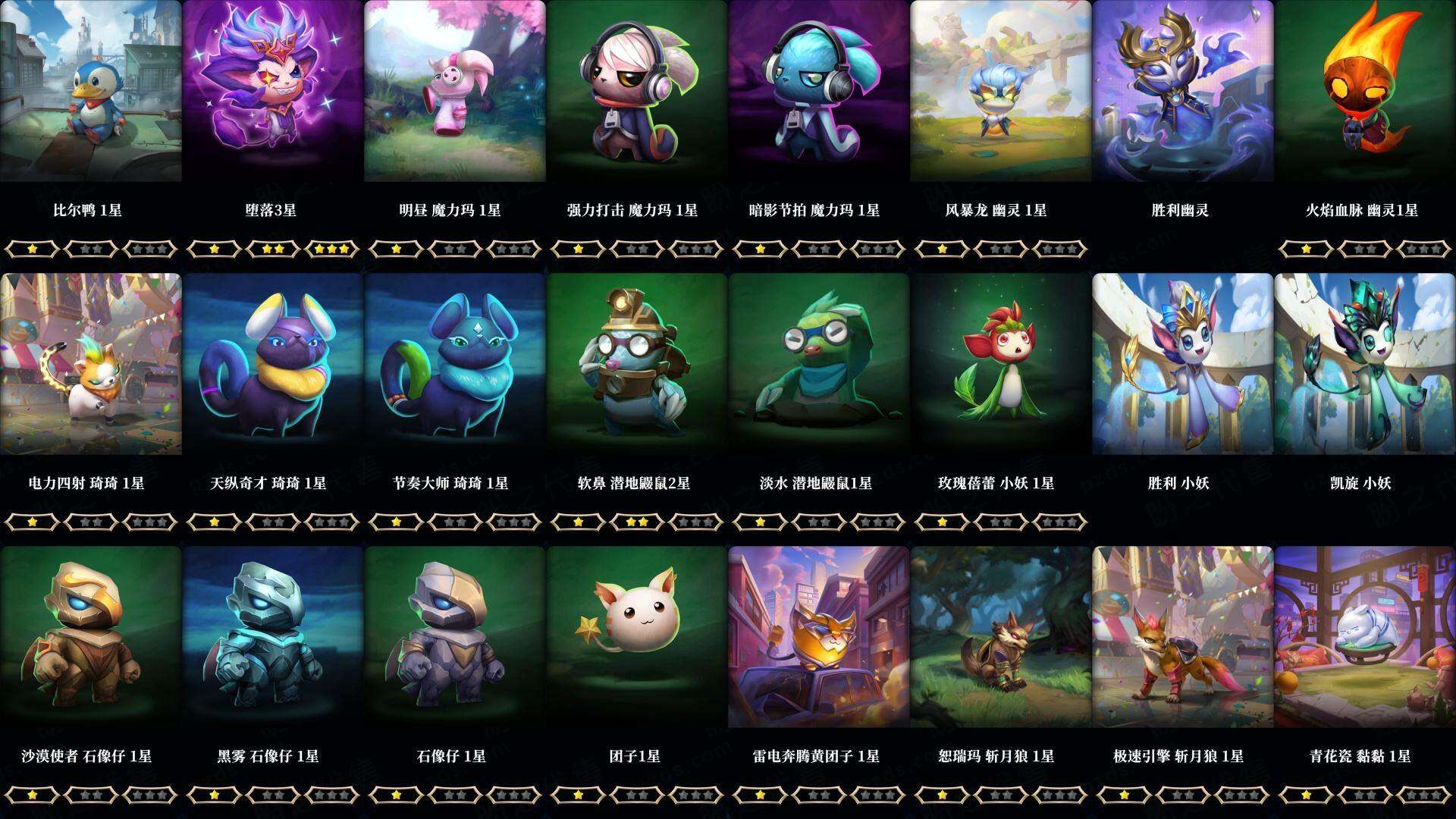
Task: Open the 凯旋 小妖 portrait
Action: tap(1365, 364)
